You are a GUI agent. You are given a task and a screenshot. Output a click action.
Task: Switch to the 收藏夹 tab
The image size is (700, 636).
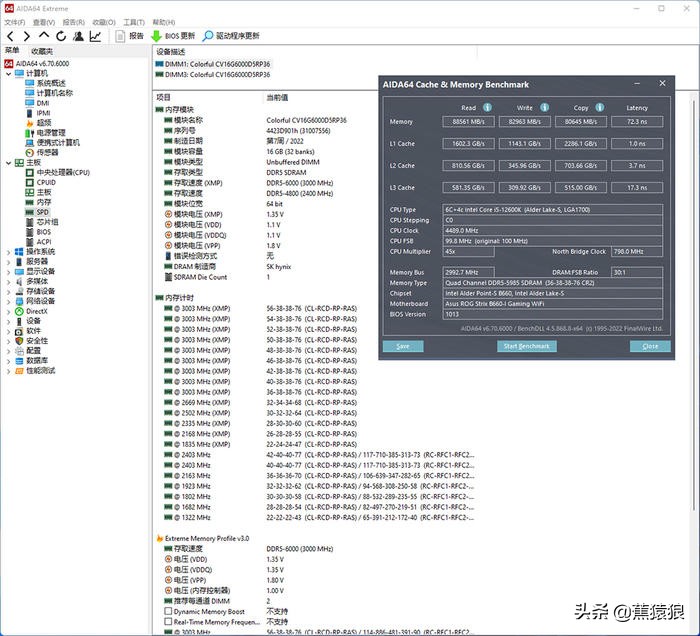coord(42,51)
